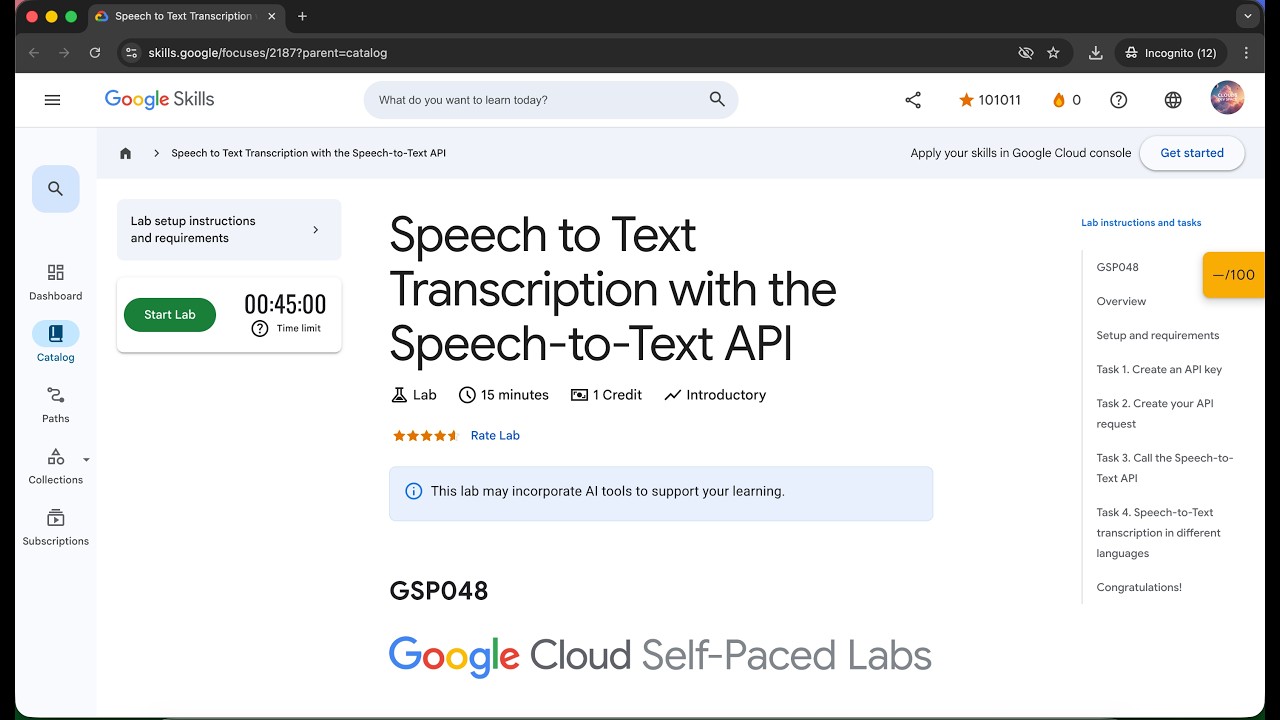This screenshot has width=1280, height=720.
Task: Expand Lab setup instructions and requirements
Action: click(229, 230)
